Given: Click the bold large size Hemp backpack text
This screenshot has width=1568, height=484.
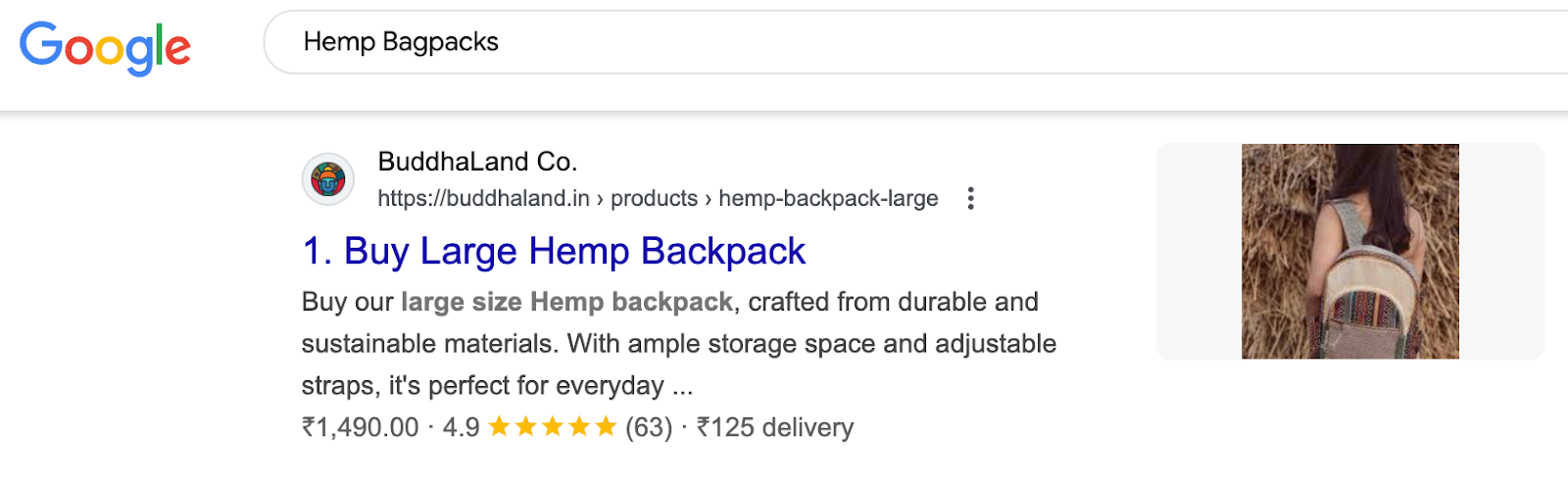Looking at the screenshot, I should [x=566, y=302].
